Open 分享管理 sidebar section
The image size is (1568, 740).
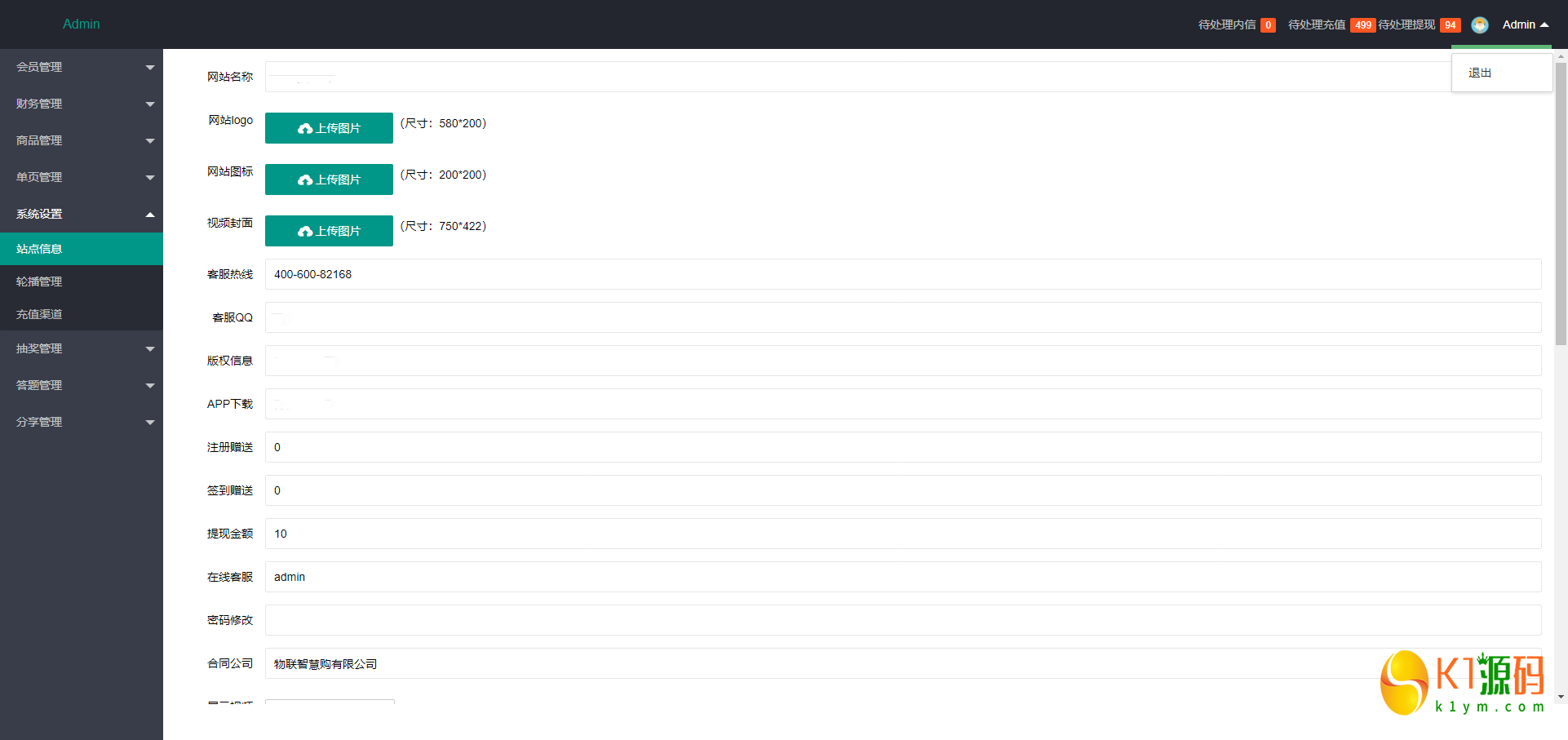click(82, 422)
